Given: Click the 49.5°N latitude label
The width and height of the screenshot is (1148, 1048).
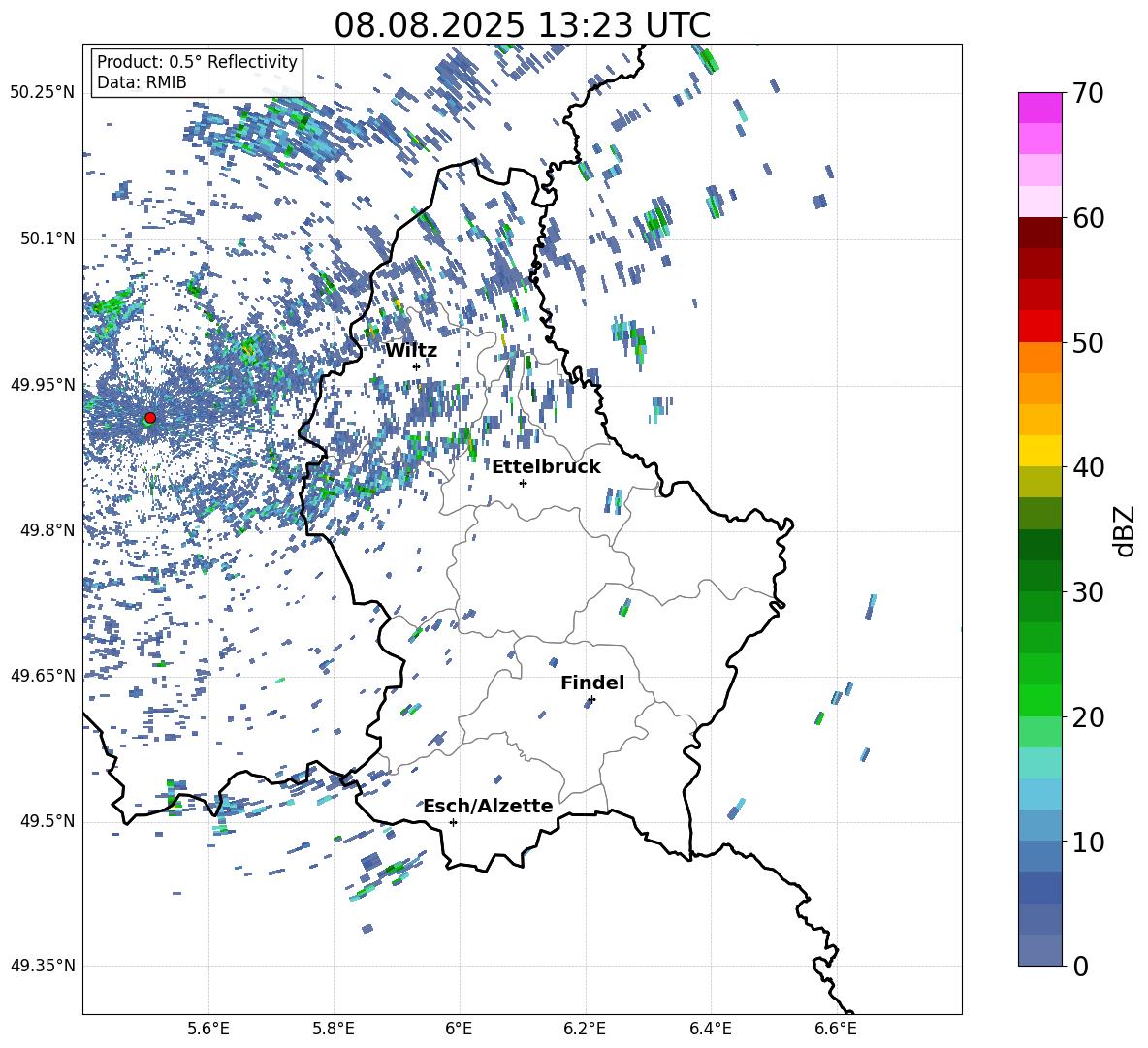Looking at the screenshot, I should 48,821.
